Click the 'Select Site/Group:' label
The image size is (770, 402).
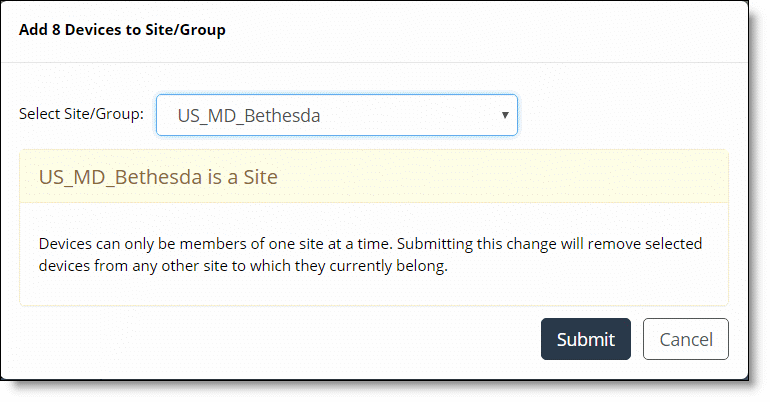pyautogui.click(x=81, y=113)
